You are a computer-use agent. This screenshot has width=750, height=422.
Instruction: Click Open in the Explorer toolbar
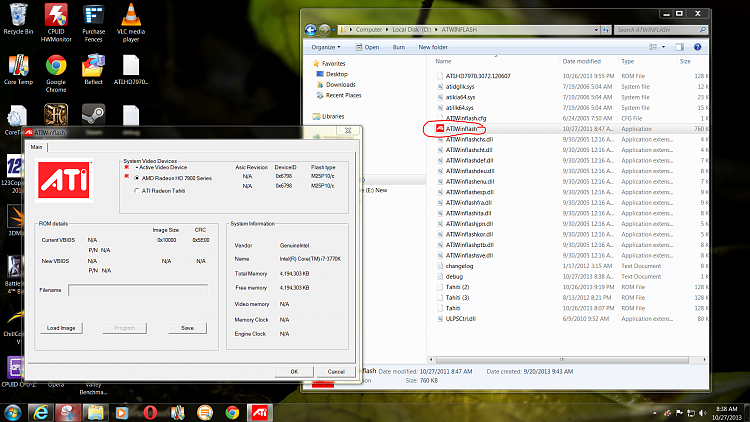point(367,47)
